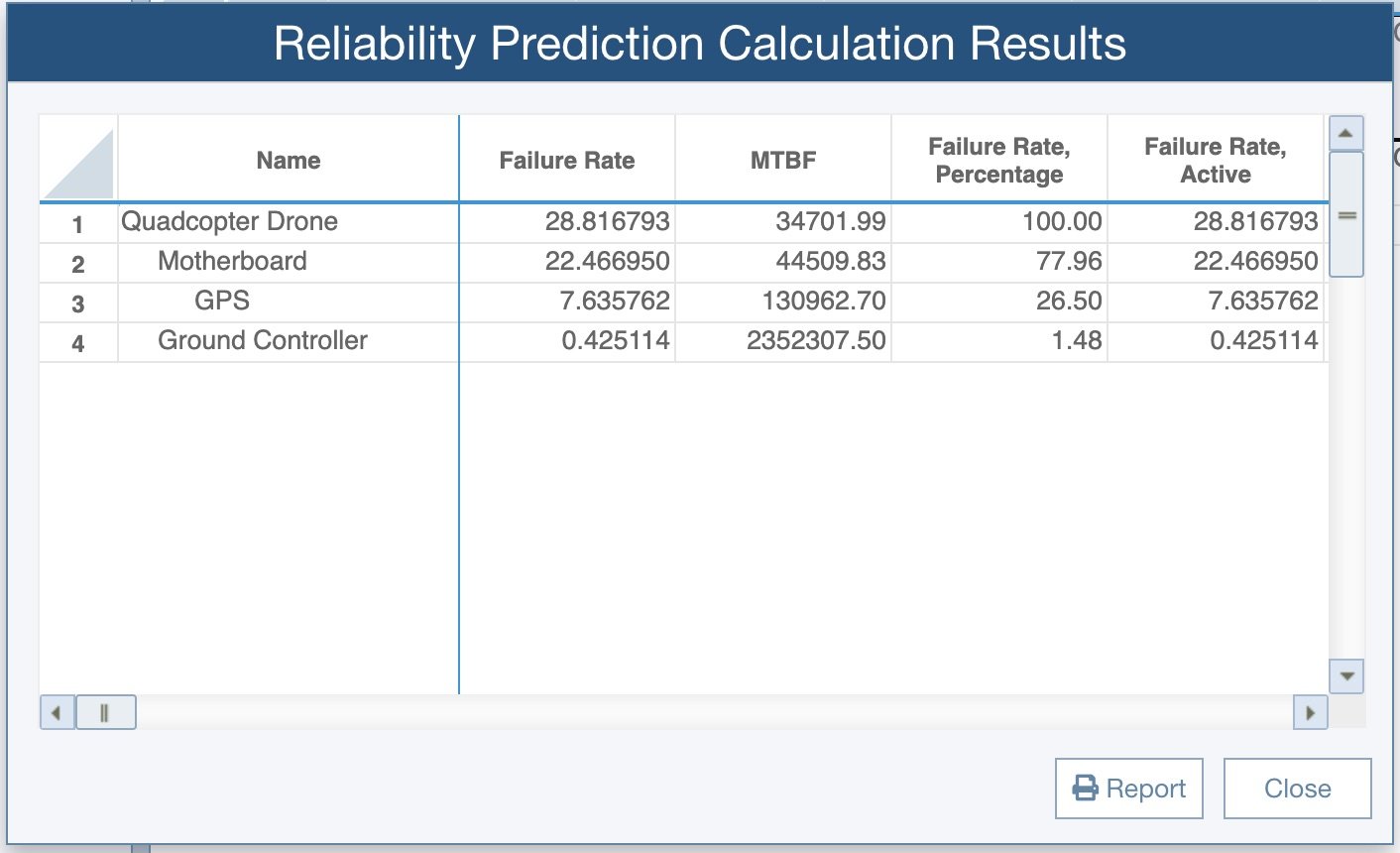Click the Name column header
The height and width of the screenshot is (853, 1400).
point(288,160)
